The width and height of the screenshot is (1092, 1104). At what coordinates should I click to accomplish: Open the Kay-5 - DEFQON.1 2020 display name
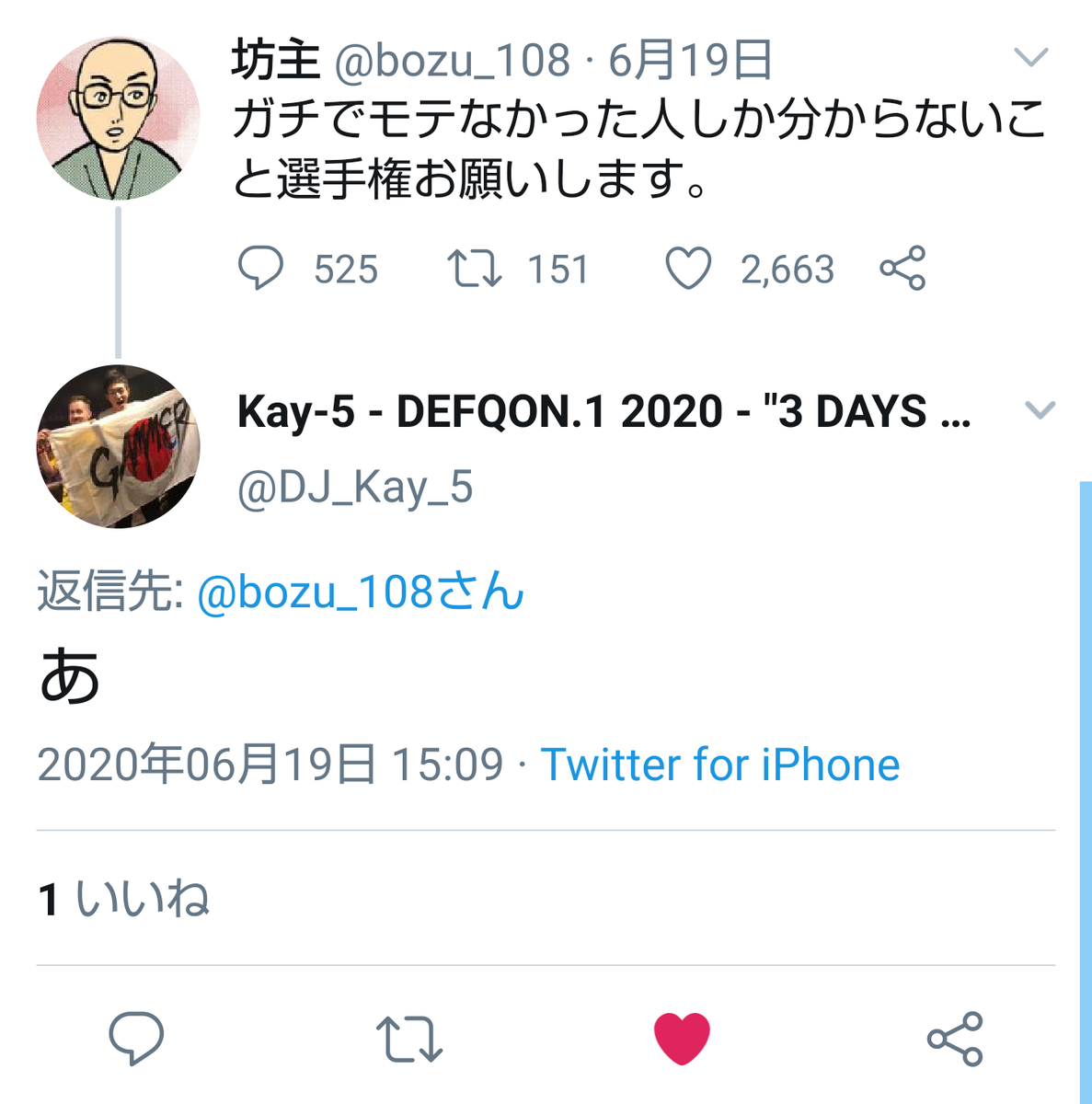(x=603, y=411)
